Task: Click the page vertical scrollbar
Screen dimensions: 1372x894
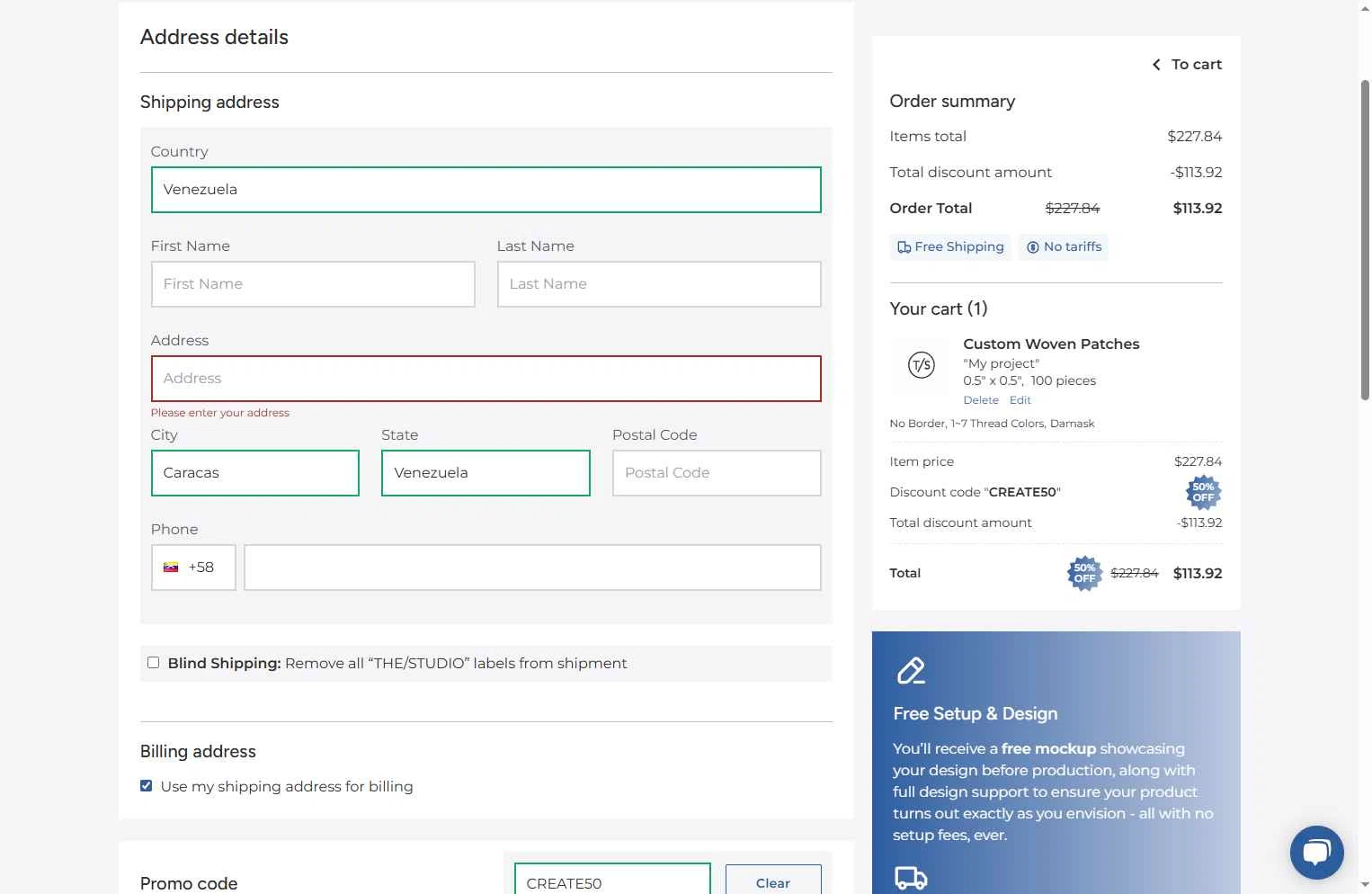Action: coord(1365,239)
